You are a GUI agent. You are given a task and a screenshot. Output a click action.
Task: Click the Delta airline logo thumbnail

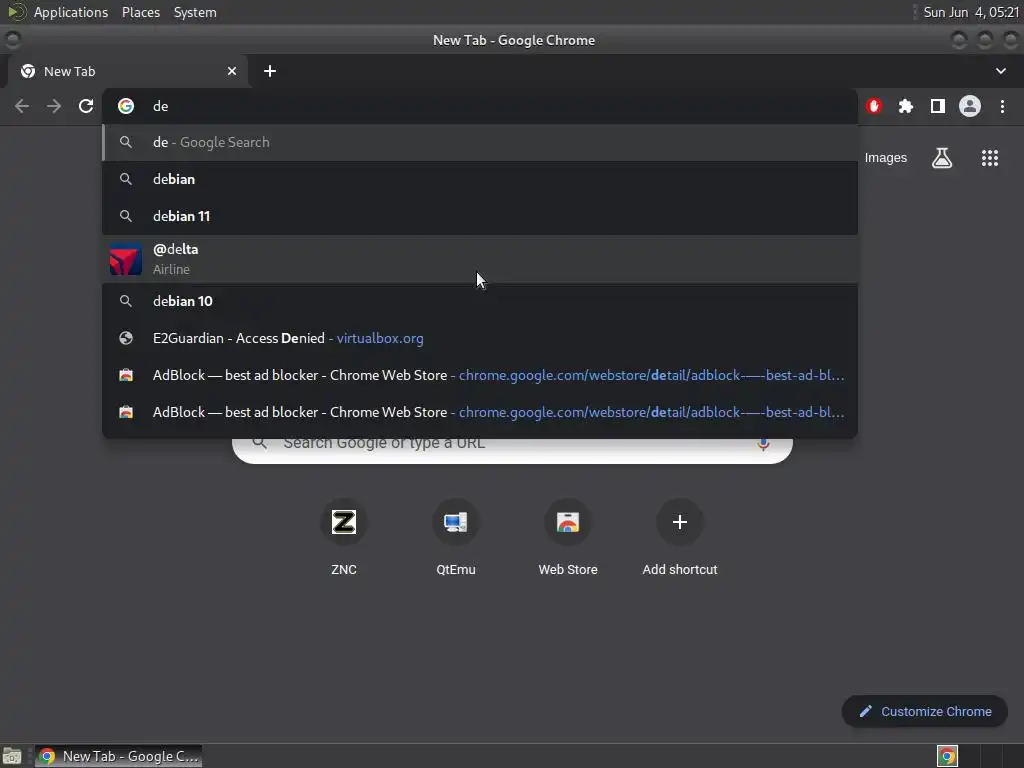pos(125,259)
